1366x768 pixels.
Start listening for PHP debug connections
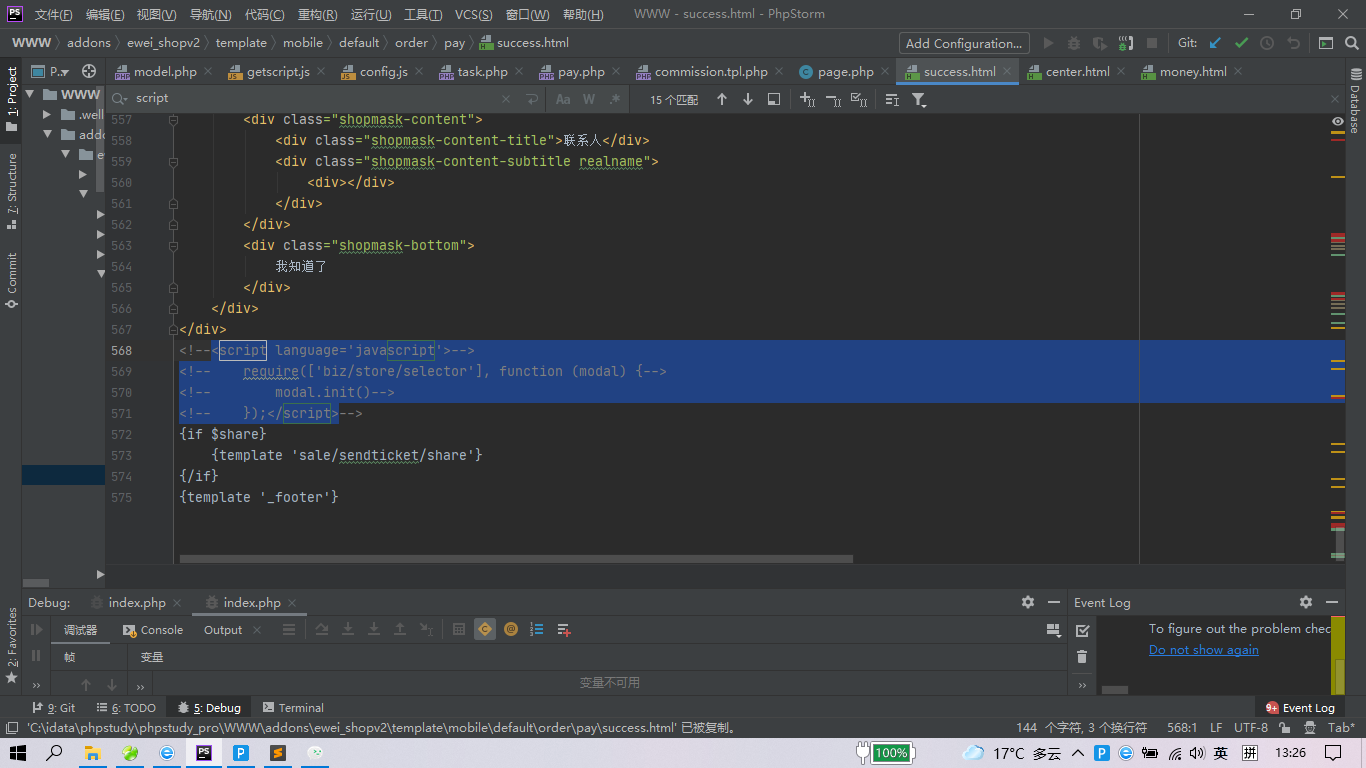1126,43
